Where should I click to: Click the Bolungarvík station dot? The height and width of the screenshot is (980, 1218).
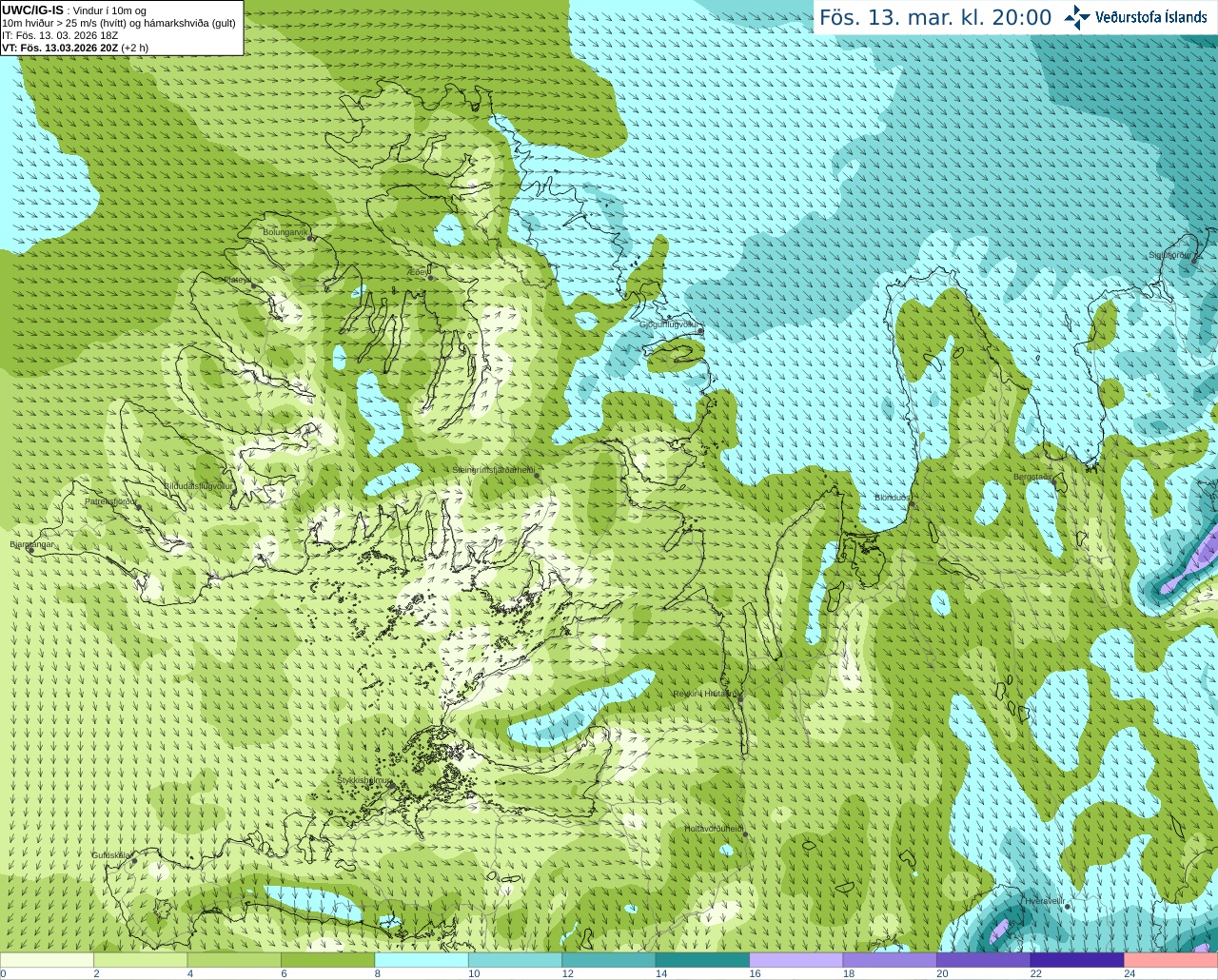point(310,238)
